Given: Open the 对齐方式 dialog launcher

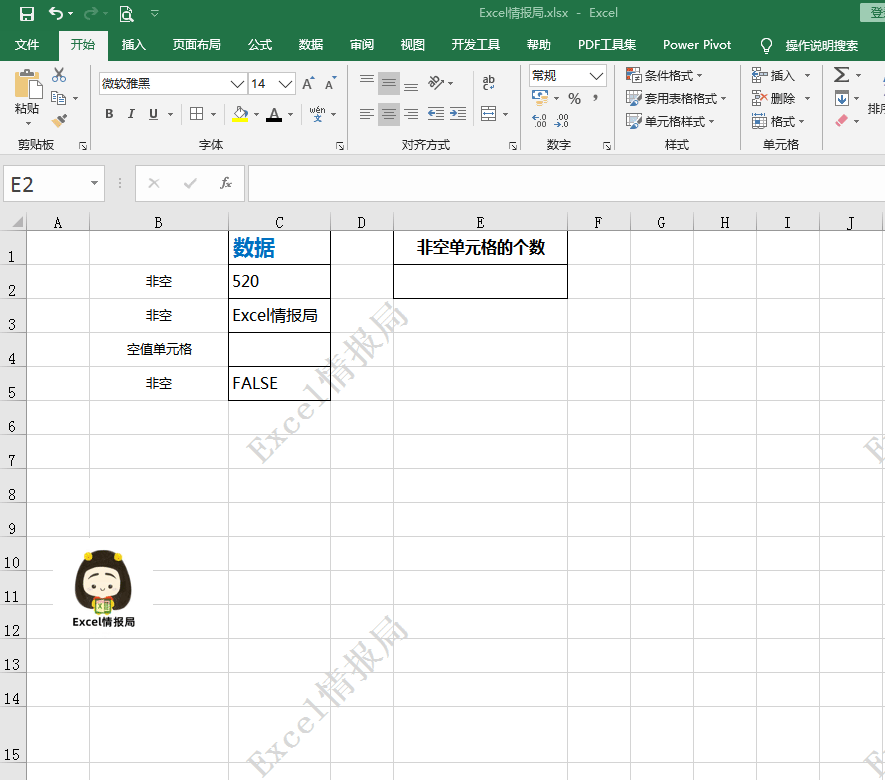Looking at the screenshot, I should pos(512,146).
